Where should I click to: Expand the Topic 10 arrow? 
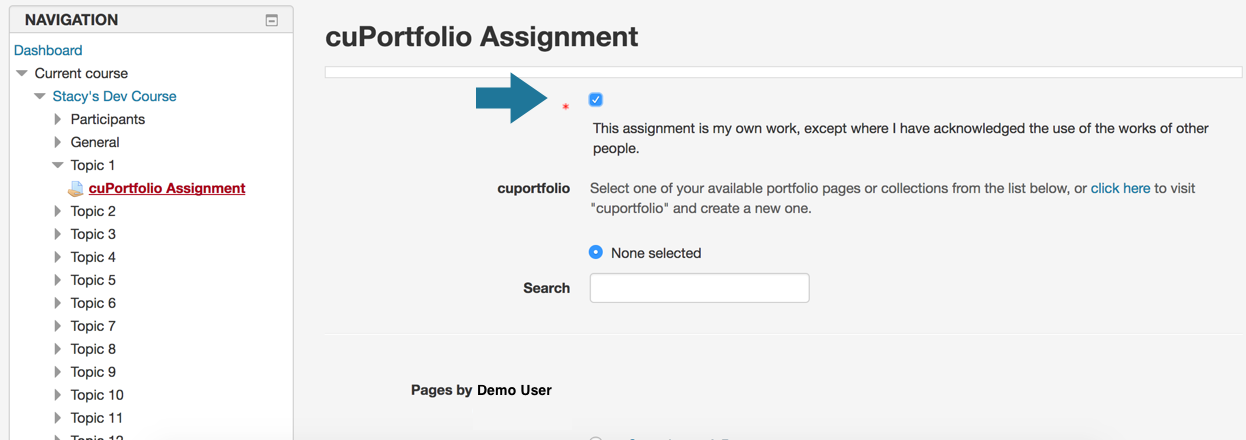click(x=58, y=395)
